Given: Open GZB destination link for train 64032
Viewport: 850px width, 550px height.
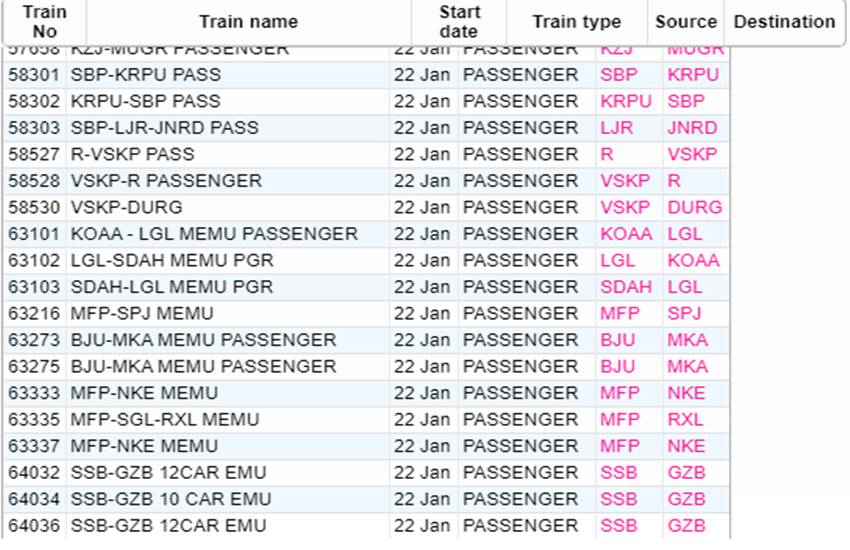Looking at the screenshot, I should tap(686, 473).
